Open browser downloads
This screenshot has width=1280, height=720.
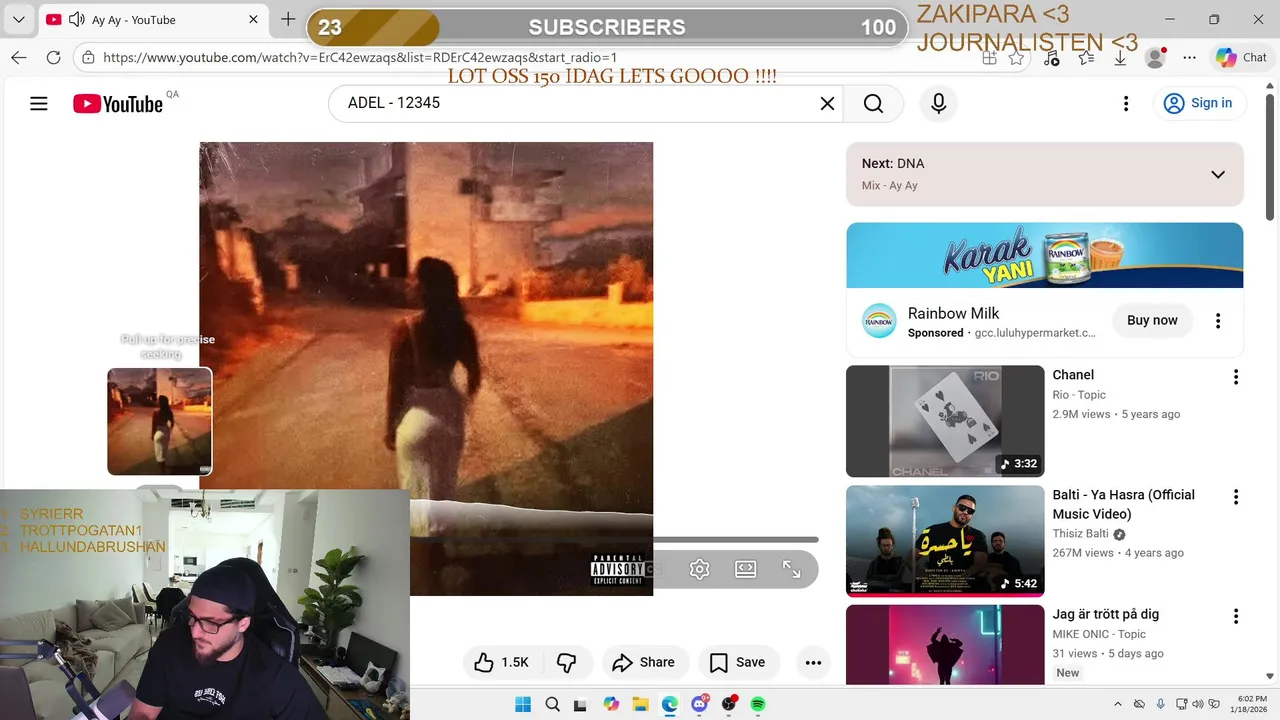[1120, 58]
